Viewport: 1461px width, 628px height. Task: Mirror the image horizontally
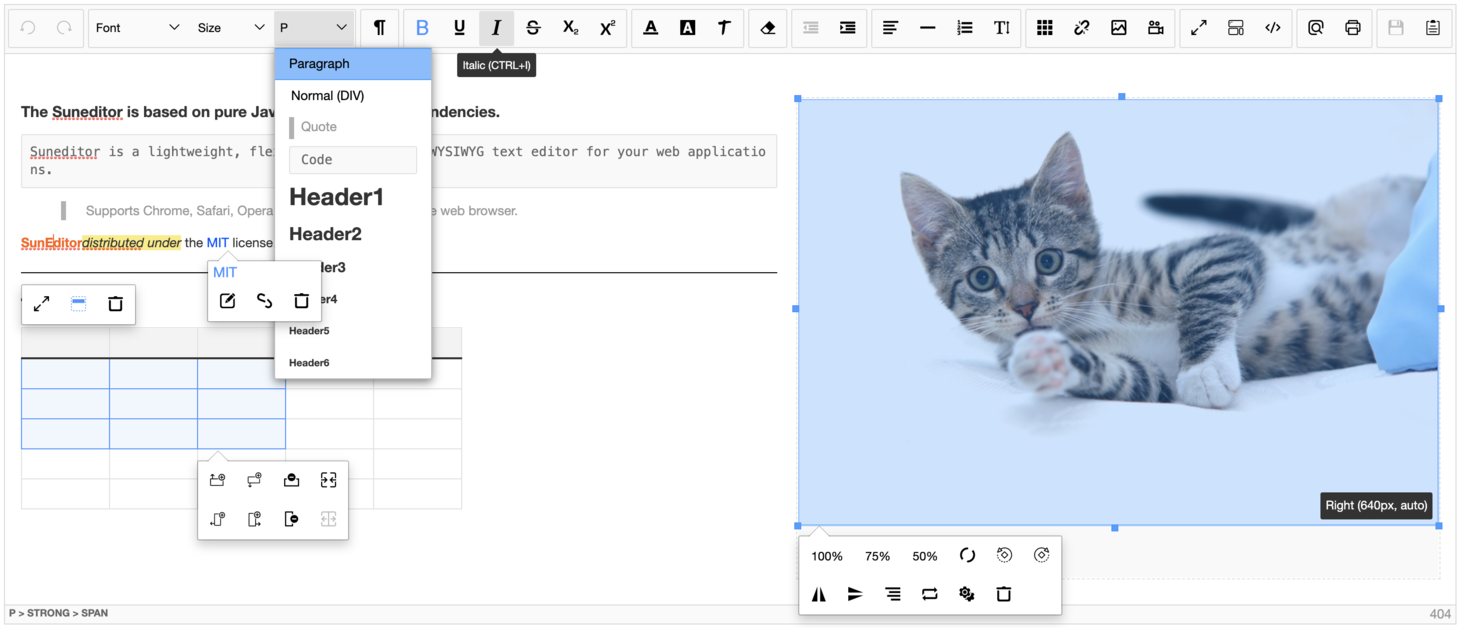tap(819, 594)
